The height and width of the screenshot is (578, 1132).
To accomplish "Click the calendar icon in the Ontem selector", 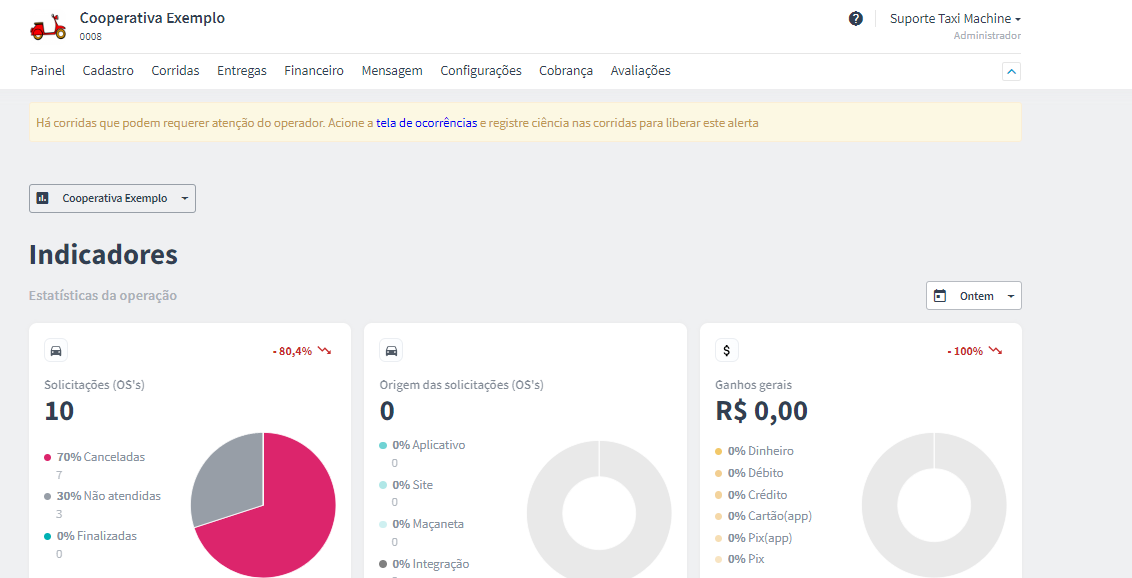I will (940, 296).
